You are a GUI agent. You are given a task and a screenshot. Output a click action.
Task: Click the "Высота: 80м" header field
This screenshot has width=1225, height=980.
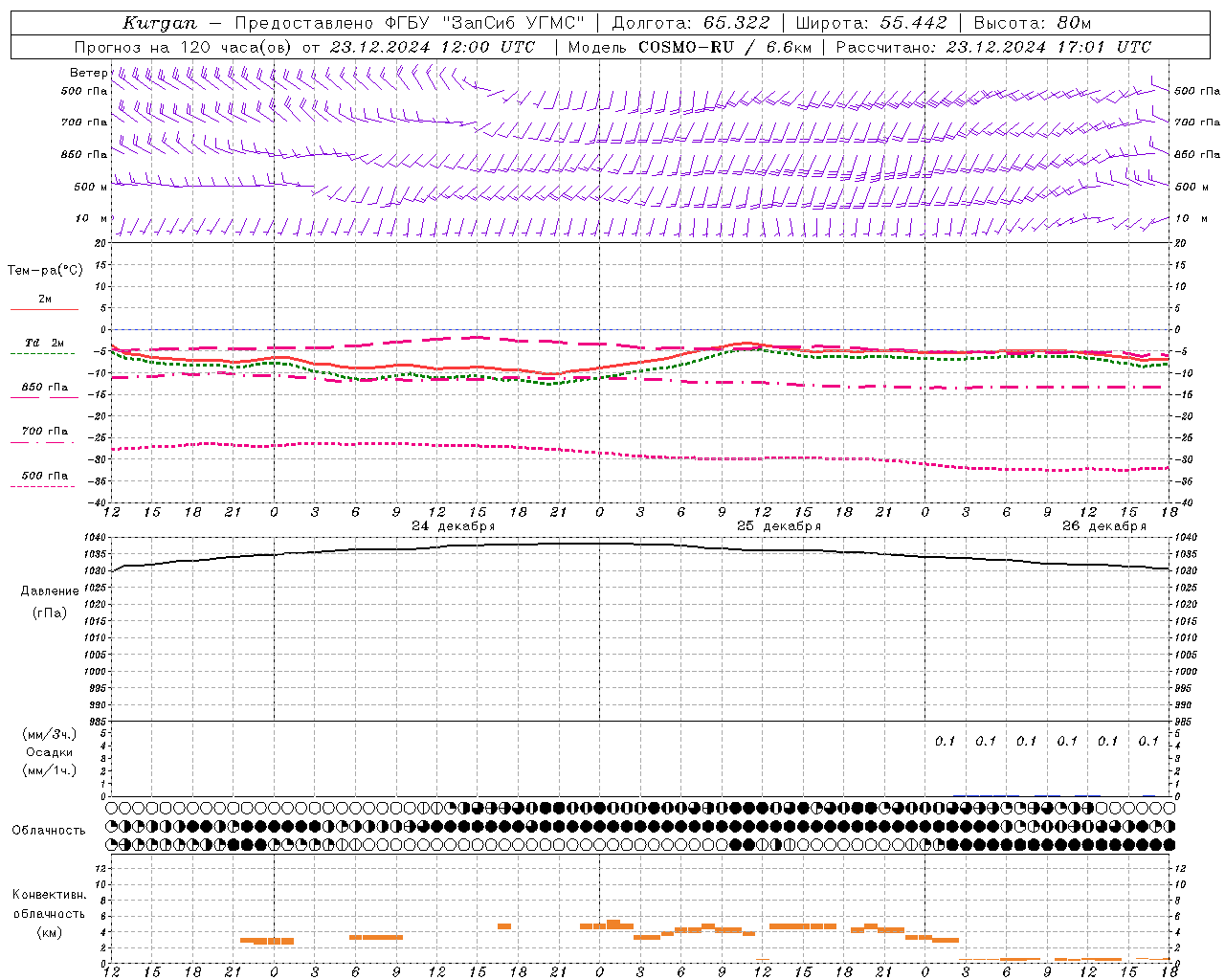tap(1033, 23)
